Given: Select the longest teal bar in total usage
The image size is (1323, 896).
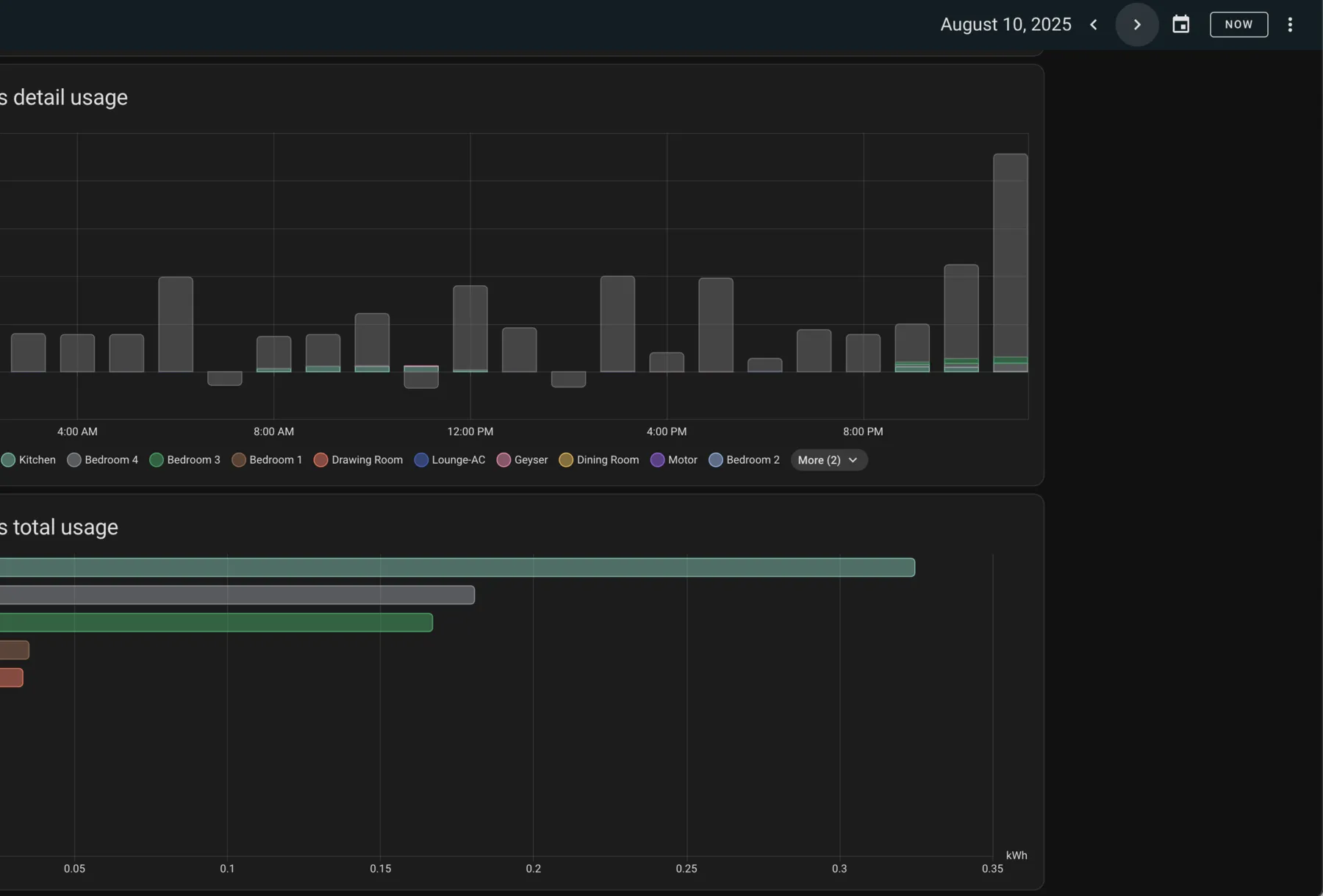Looking at the screenshot, I should pyautogui.click(x=457, y=567).
